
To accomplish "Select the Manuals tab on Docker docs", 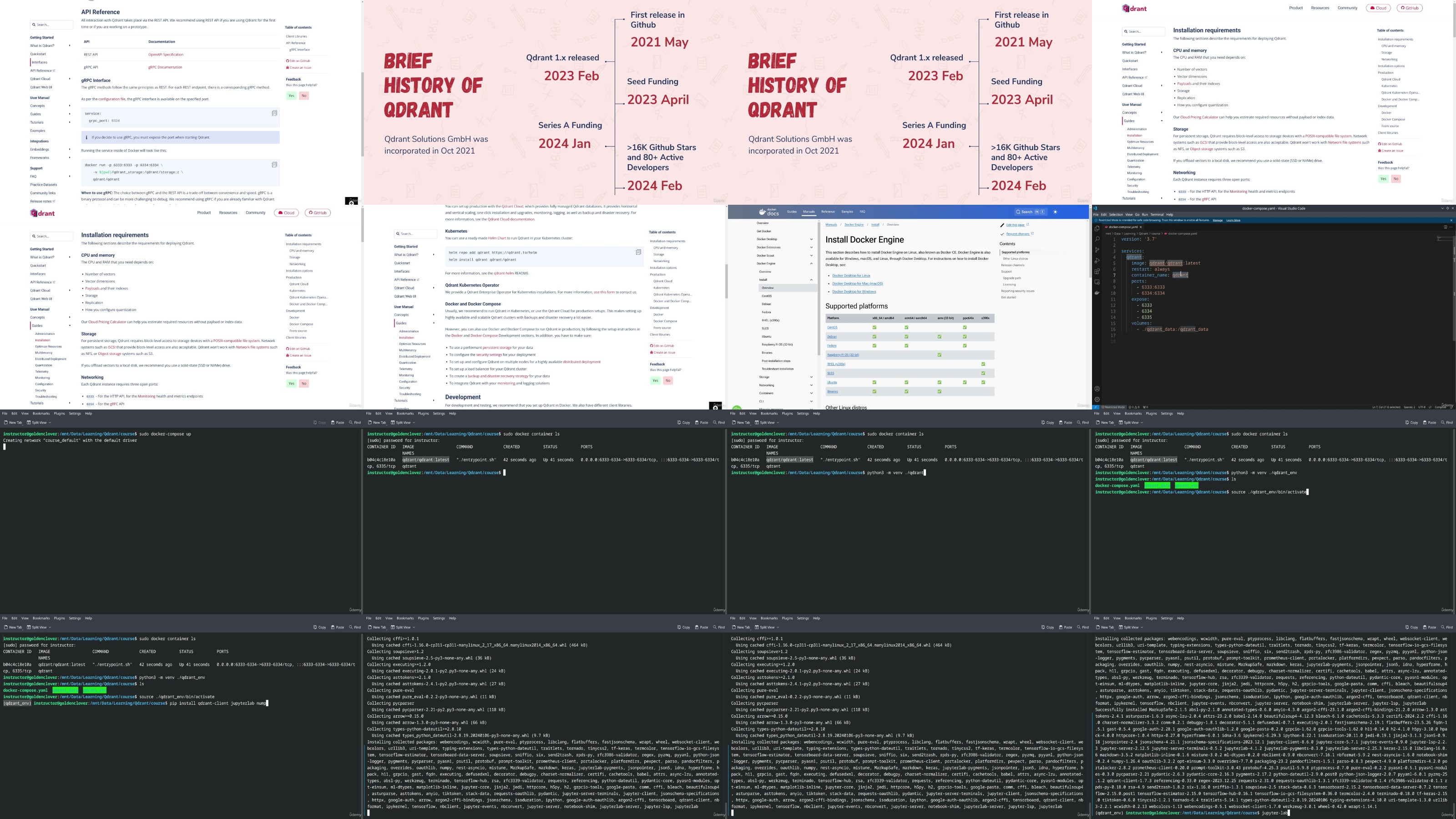I will [x=809, y=212].
